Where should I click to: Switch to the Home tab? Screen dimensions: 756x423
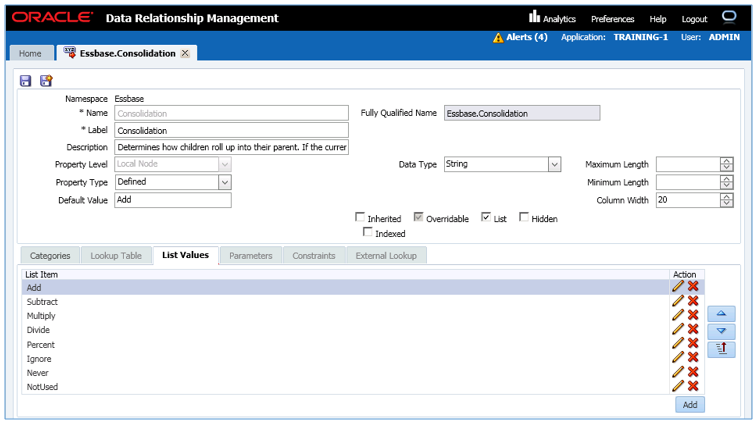pyautogui.click(x=30, y=54)
